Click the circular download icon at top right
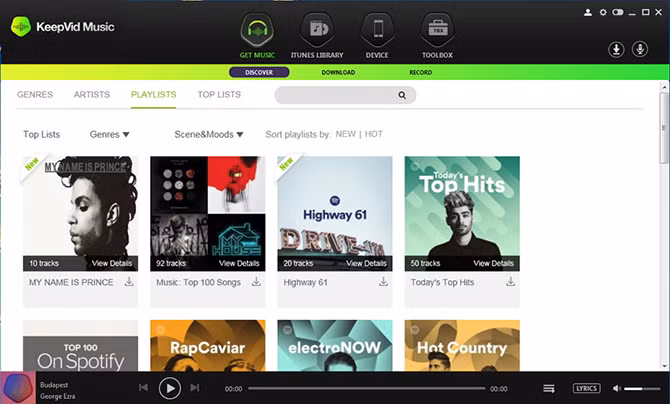This screenshot has width=670, height=404. 616,49
